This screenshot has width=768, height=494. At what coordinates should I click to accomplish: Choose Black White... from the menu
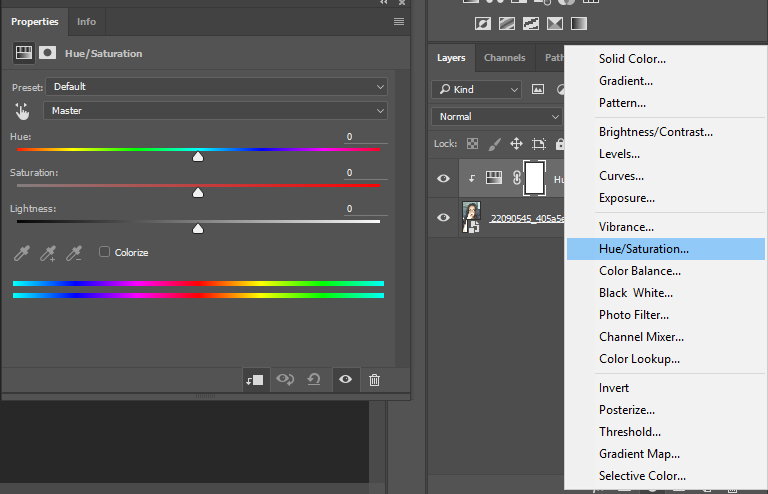click(666, 293)
